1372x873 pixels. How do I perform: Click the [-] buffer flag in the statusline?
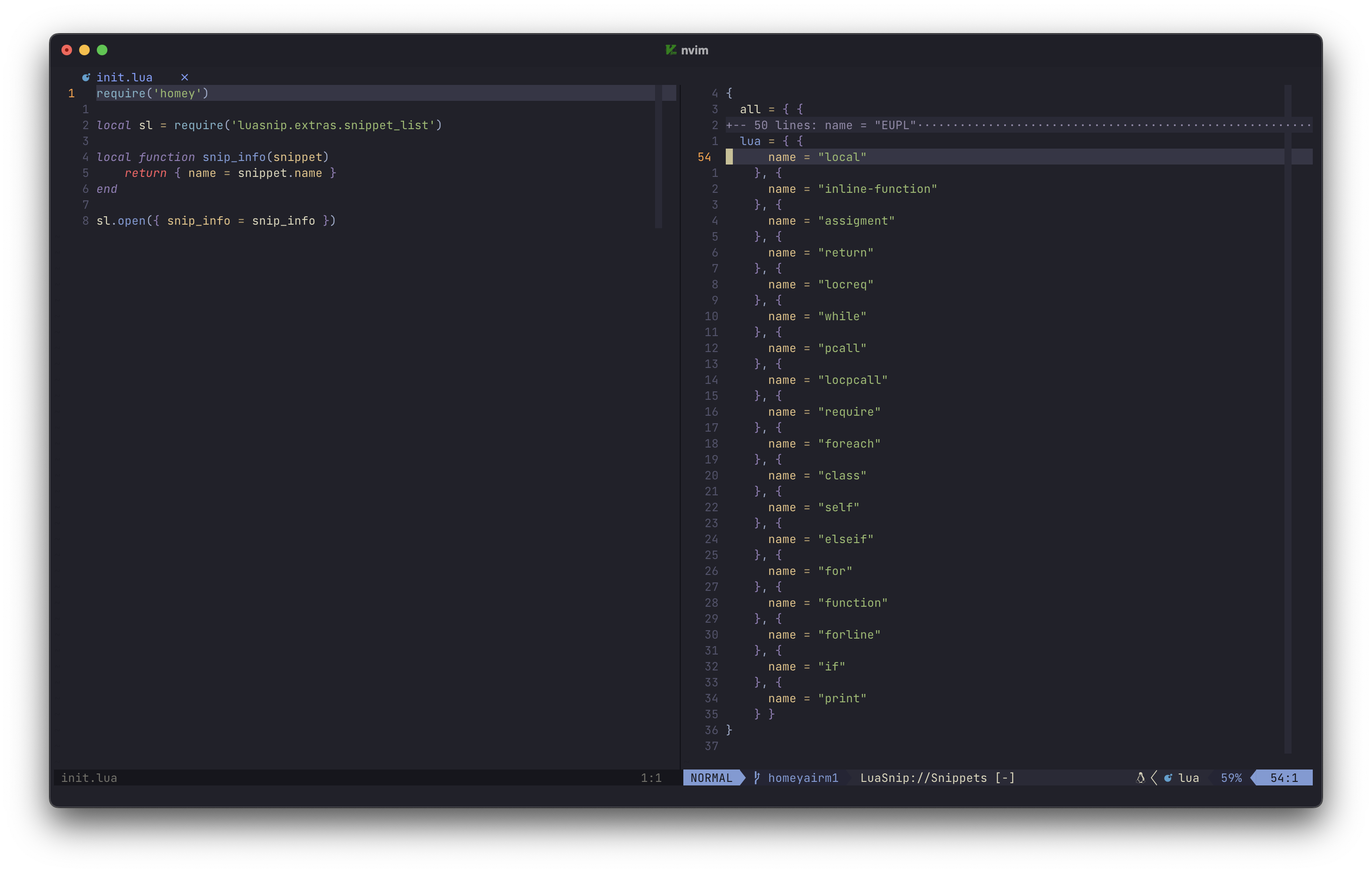[x=1005, y=778]
